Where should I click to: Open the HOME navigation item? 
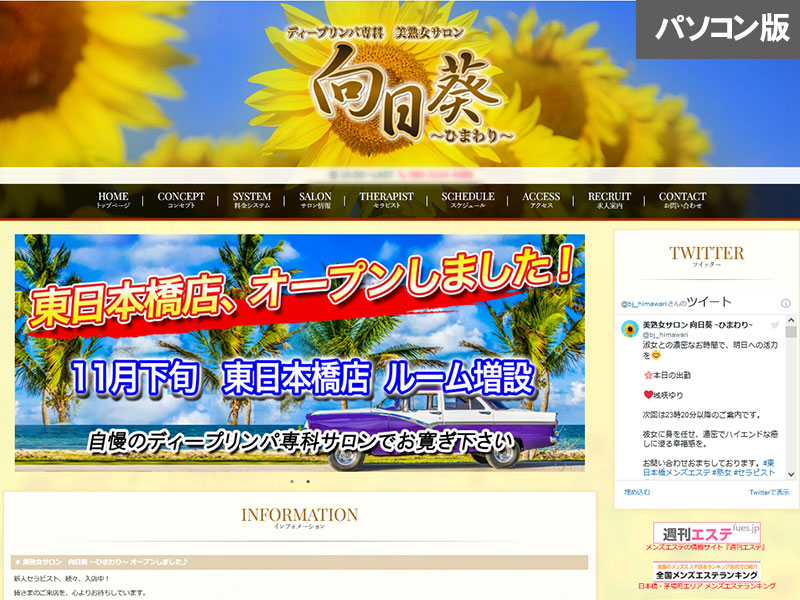[113, 200]
